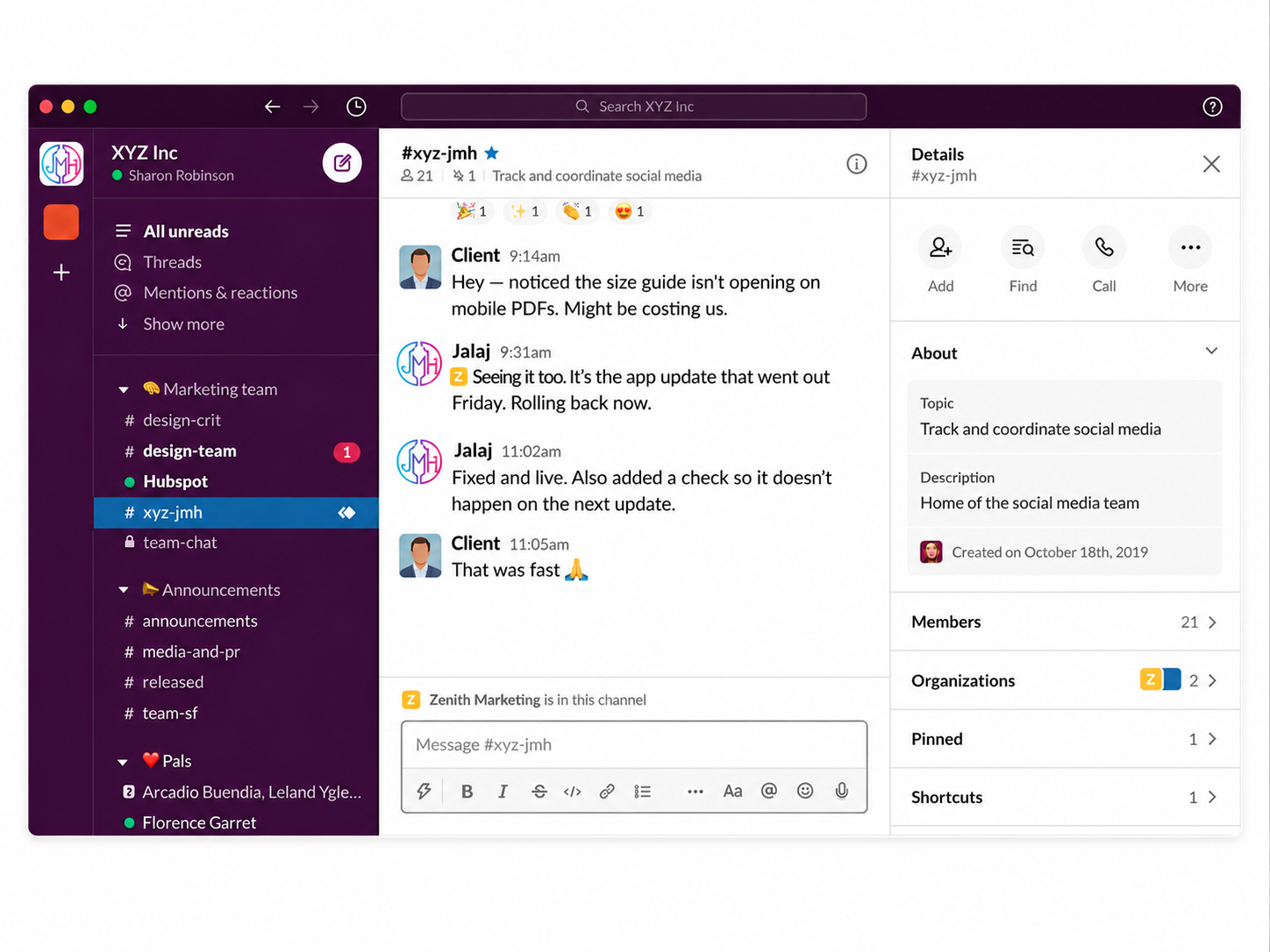Toggle bold formatting in message composer
Screen dimensions: 1270x952
tap(467, 792)
